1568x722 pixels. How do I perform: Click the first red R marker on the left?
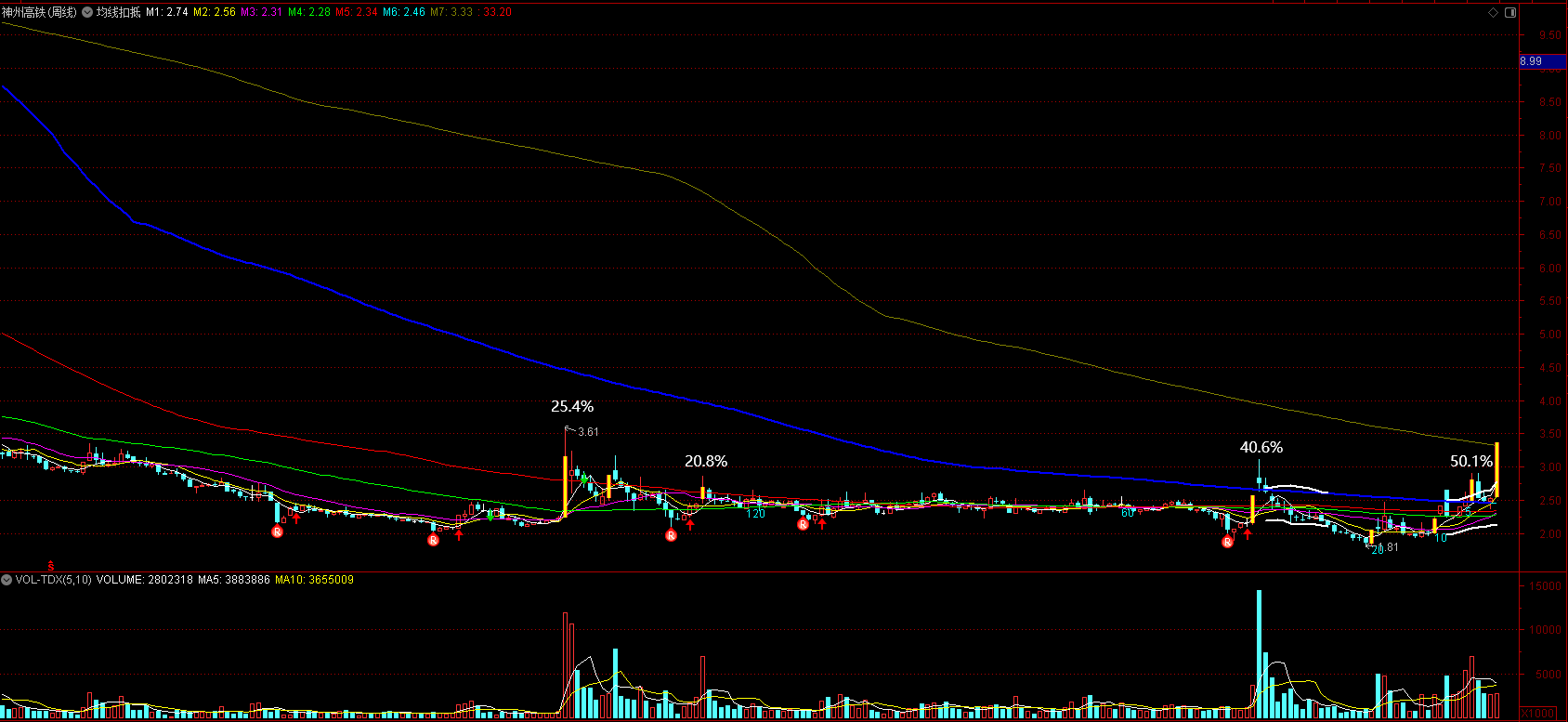pyautogui.click(x=277, y=532)
